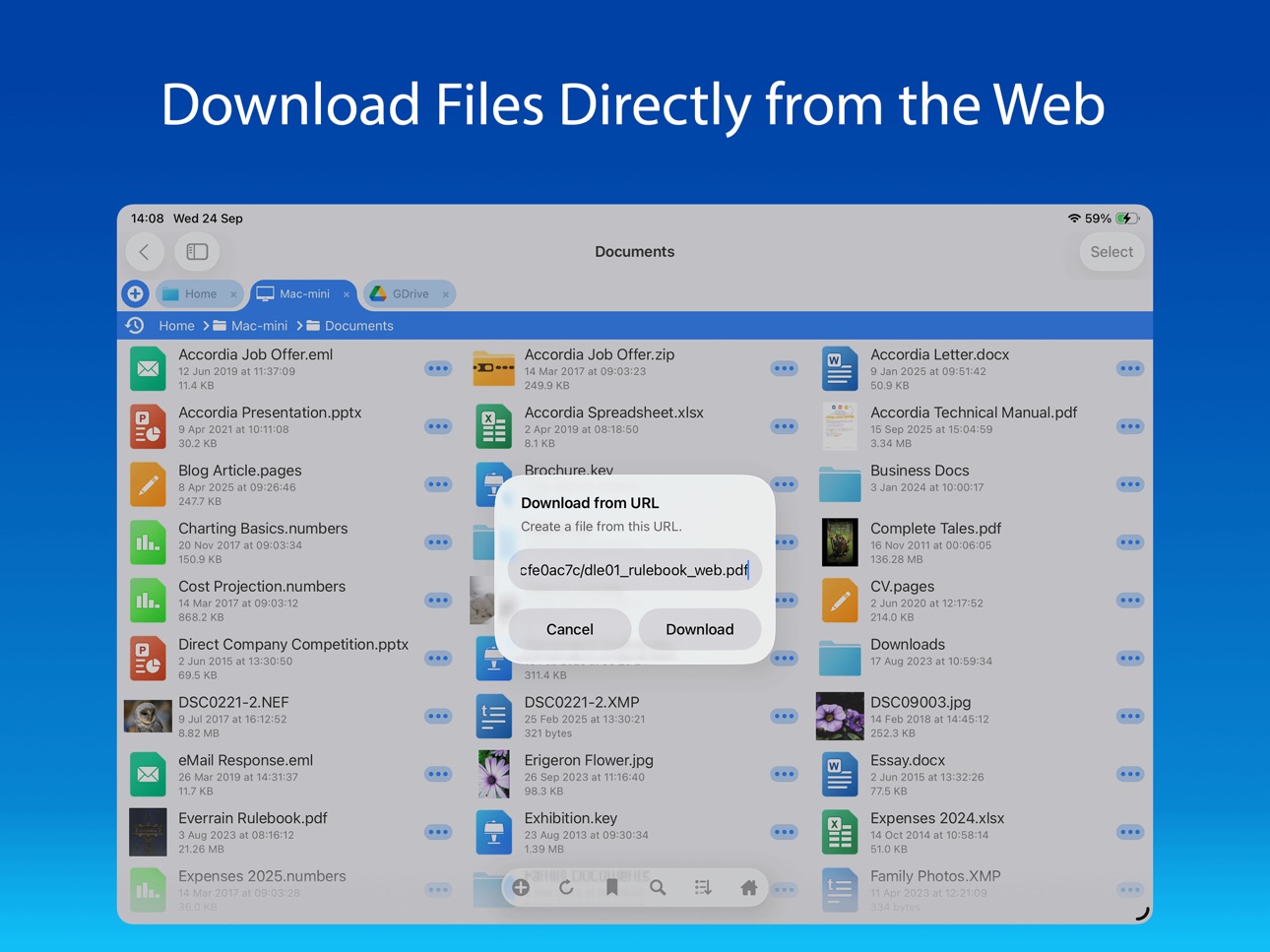Toggle the sidebar panel icon
1270x952 pixels.
(197, 252)
